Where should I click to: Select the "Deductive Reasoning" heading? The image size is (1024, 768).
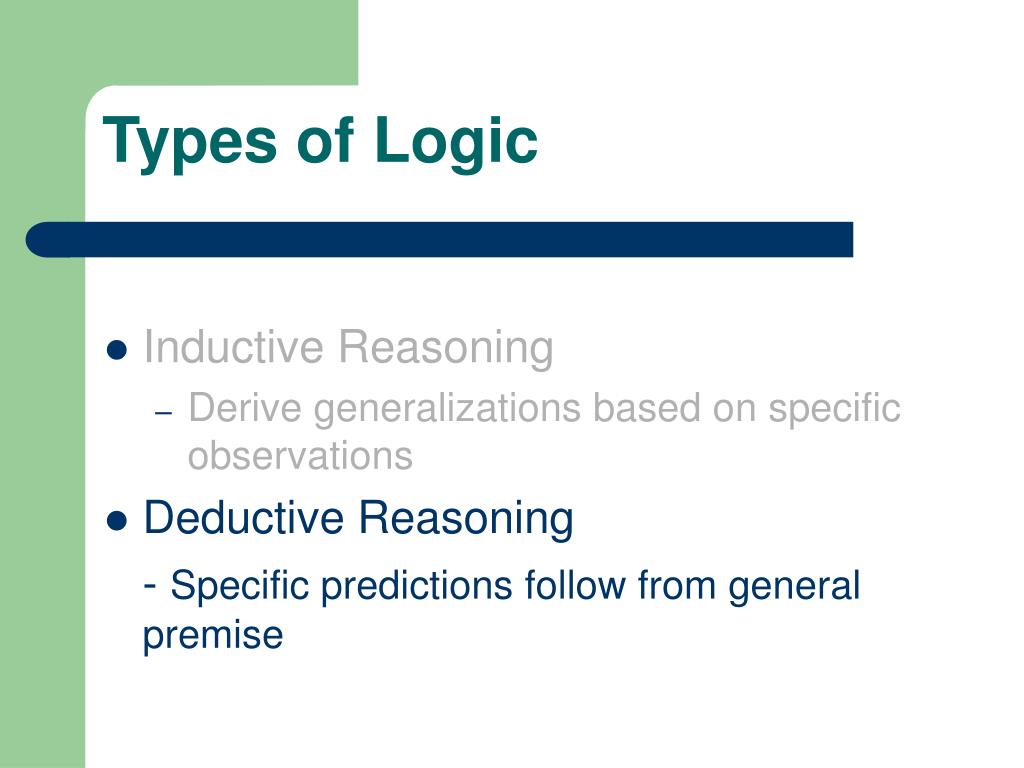coord(359,519)
